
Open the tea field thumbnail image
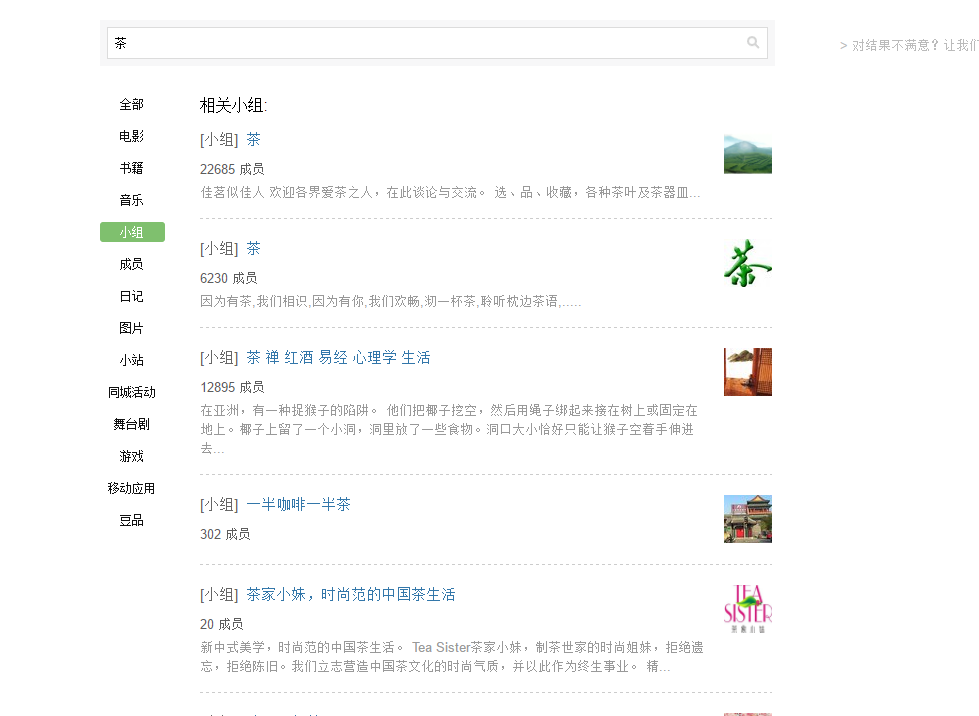pos(747,154)
